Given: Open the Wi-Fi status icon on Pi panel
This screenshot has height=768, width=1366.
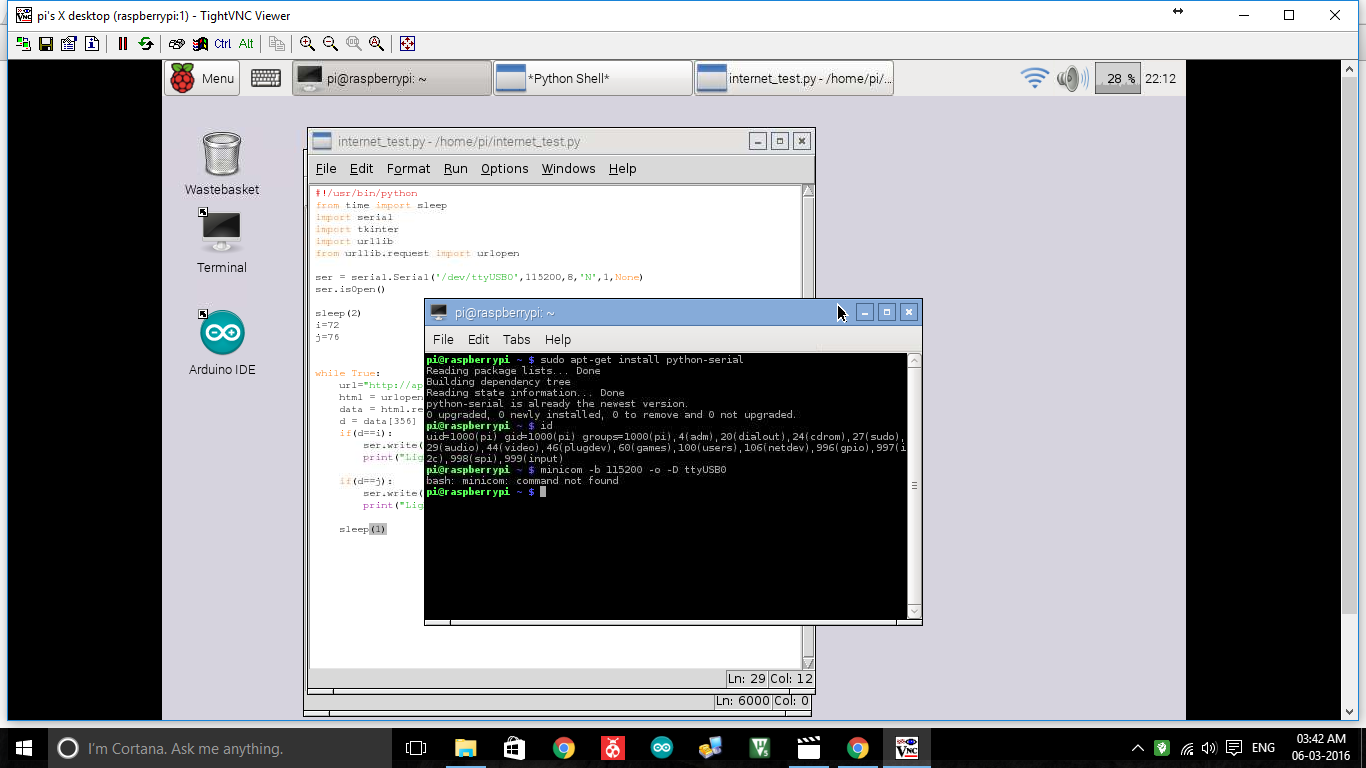Looking at the screenshot, I should pyautogui.click(x=1033, y=77).
